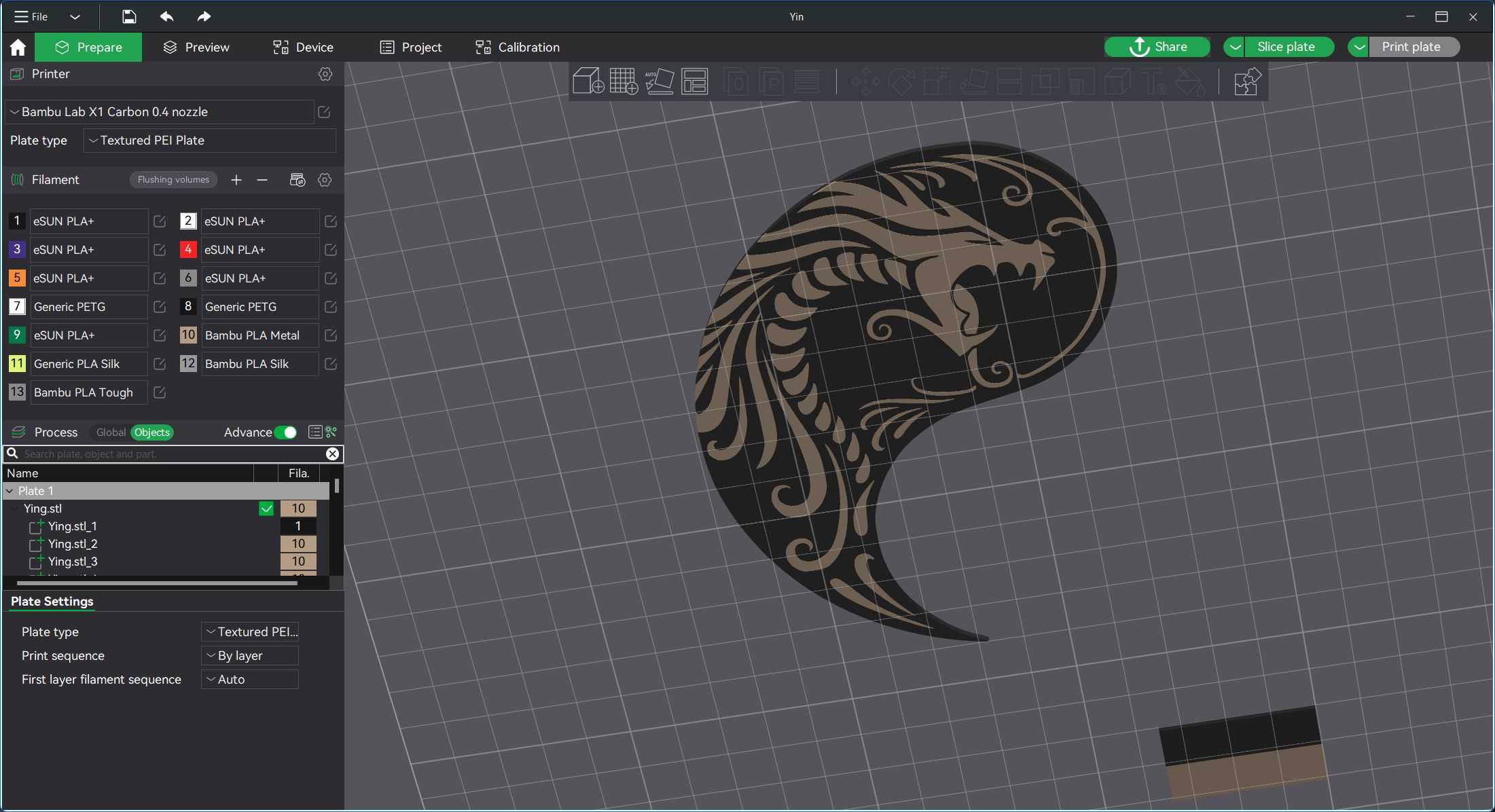The image size is (1495, 812).
Task: Open Plate Settings plate type dropdown
Action: 250,632
